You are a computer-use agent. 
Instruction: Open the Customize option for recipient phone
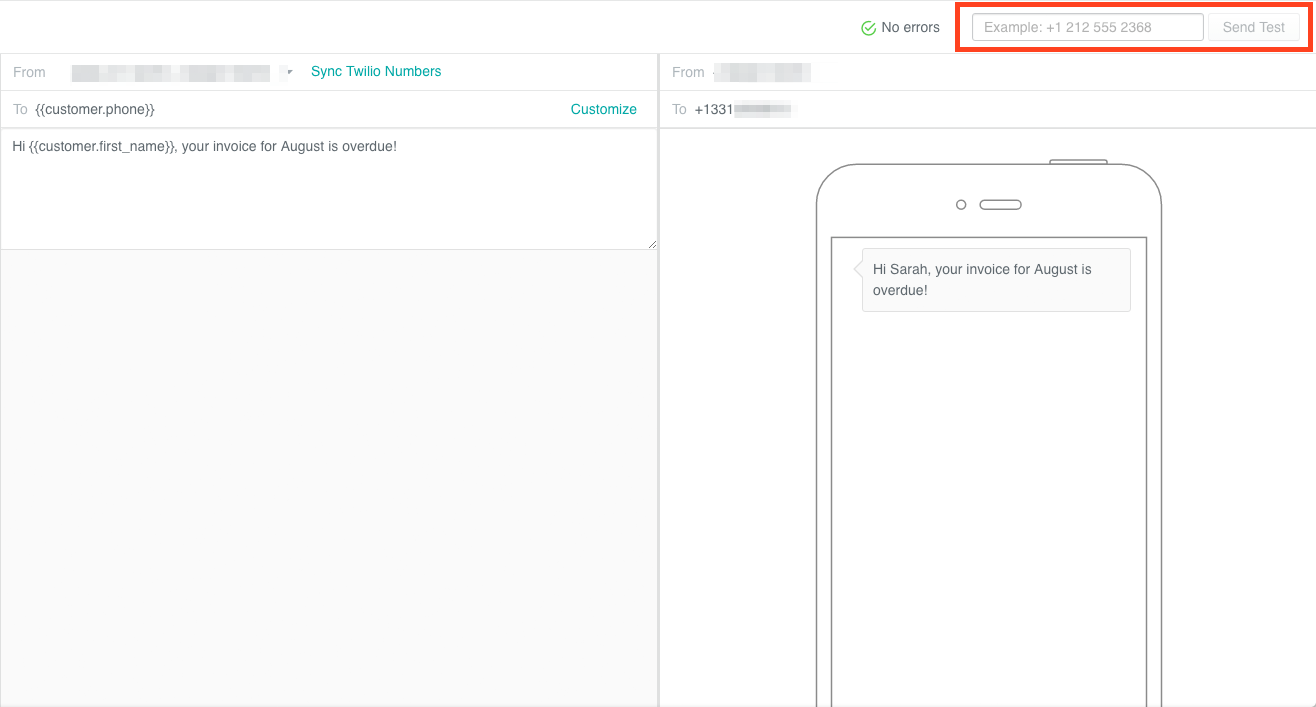click(x=603, y=109)
